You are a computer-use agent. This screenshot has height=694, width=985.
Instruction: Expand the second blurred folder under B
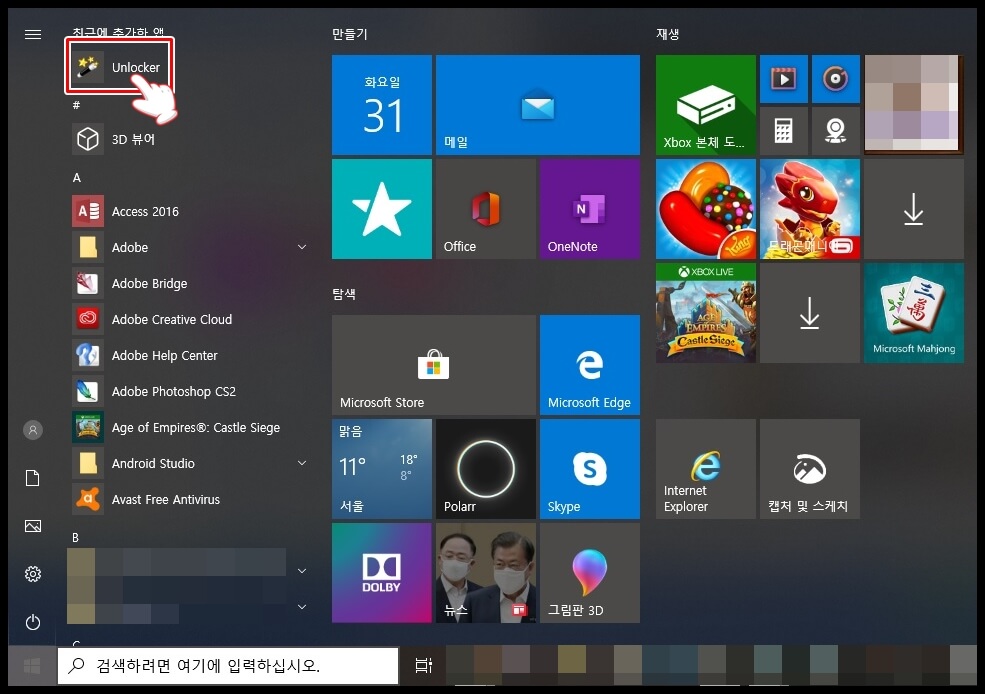click(x=302, y=607)
